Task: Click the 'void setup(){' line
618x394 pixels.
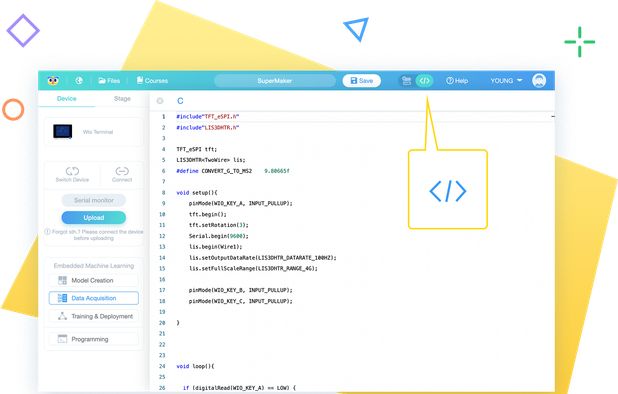Action: tap(197, 193)
